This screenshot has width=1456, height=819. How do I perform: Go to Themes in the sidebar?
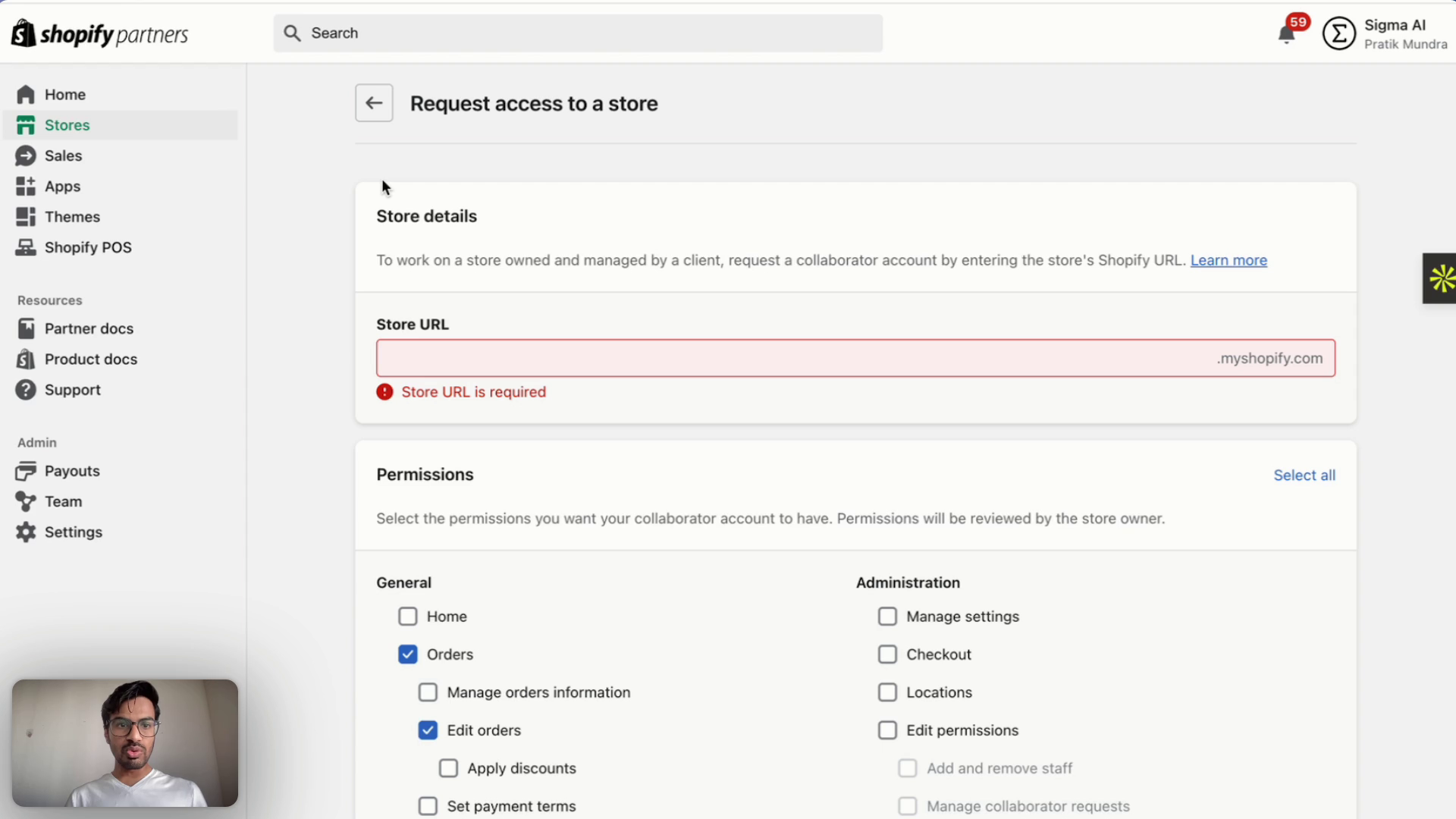point(71,217)
